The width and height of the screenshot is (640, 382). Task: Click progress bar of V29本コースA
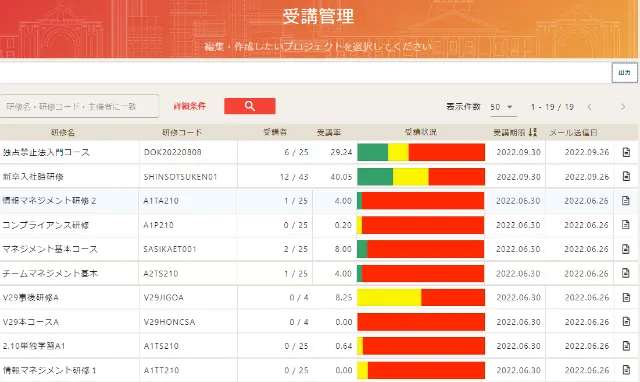[421, 322]
